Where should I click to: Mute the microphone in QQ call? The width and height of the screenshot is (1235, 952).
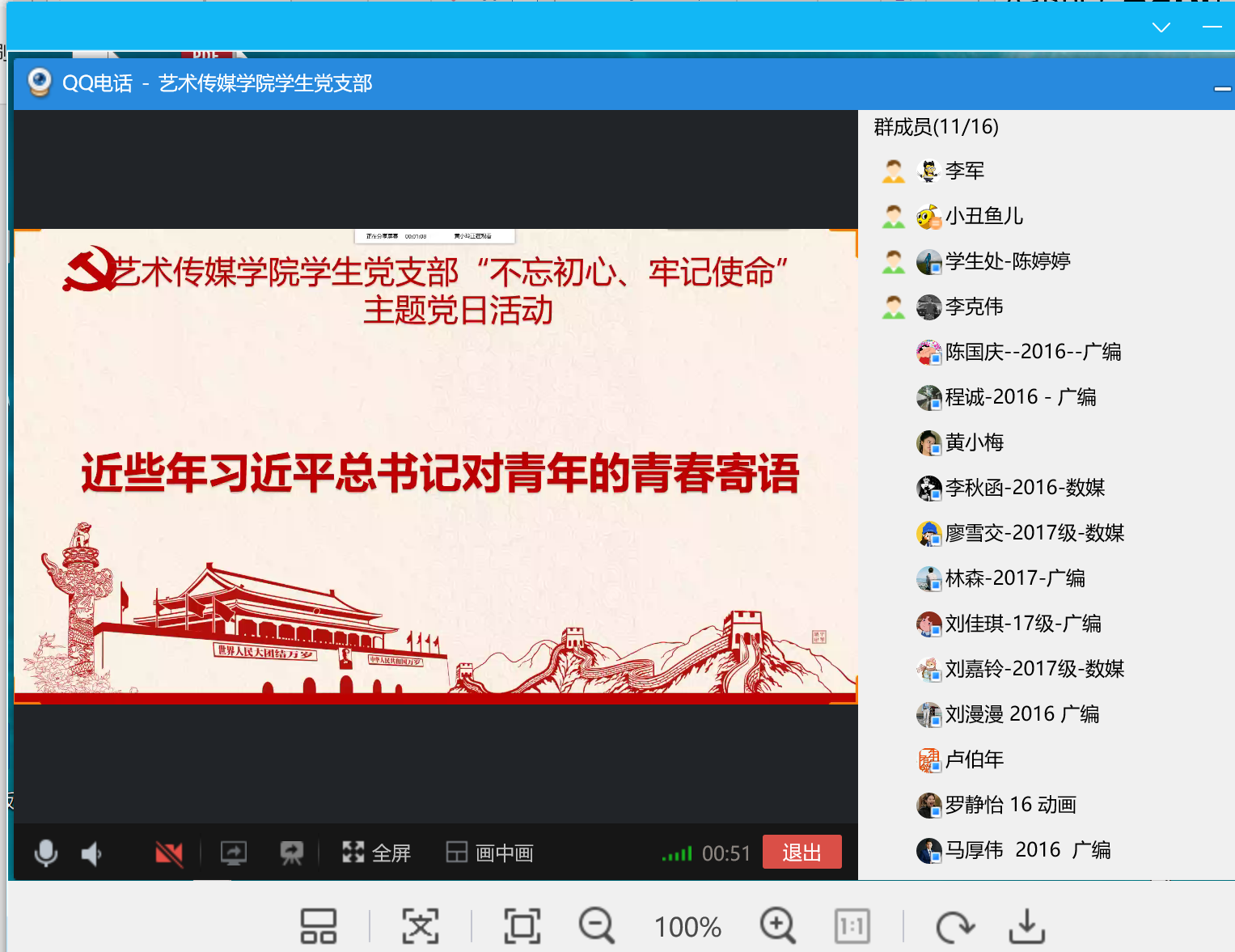(x=46, y=853)
